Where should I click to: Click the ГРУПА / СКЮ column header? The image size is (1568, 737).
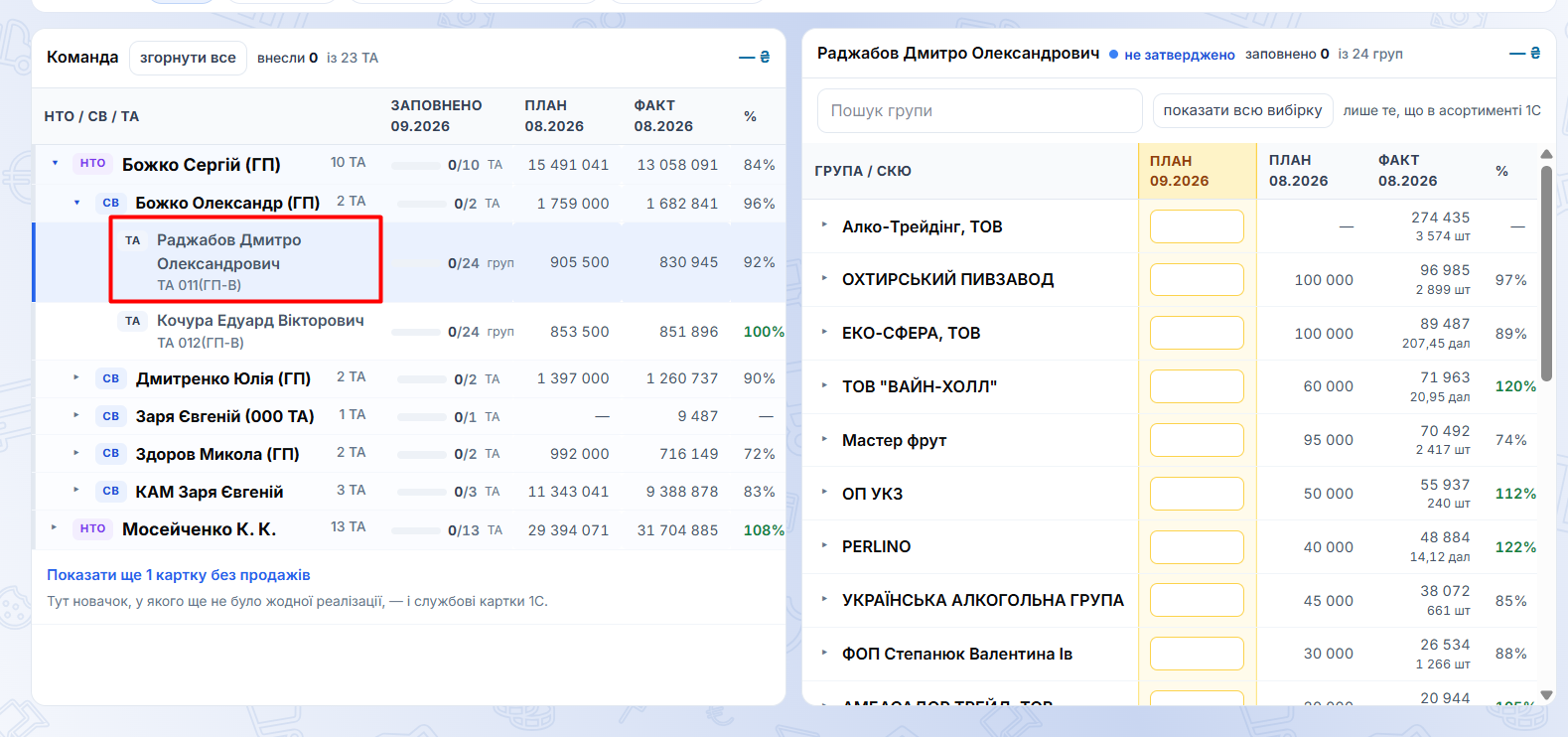click(863, 171)
